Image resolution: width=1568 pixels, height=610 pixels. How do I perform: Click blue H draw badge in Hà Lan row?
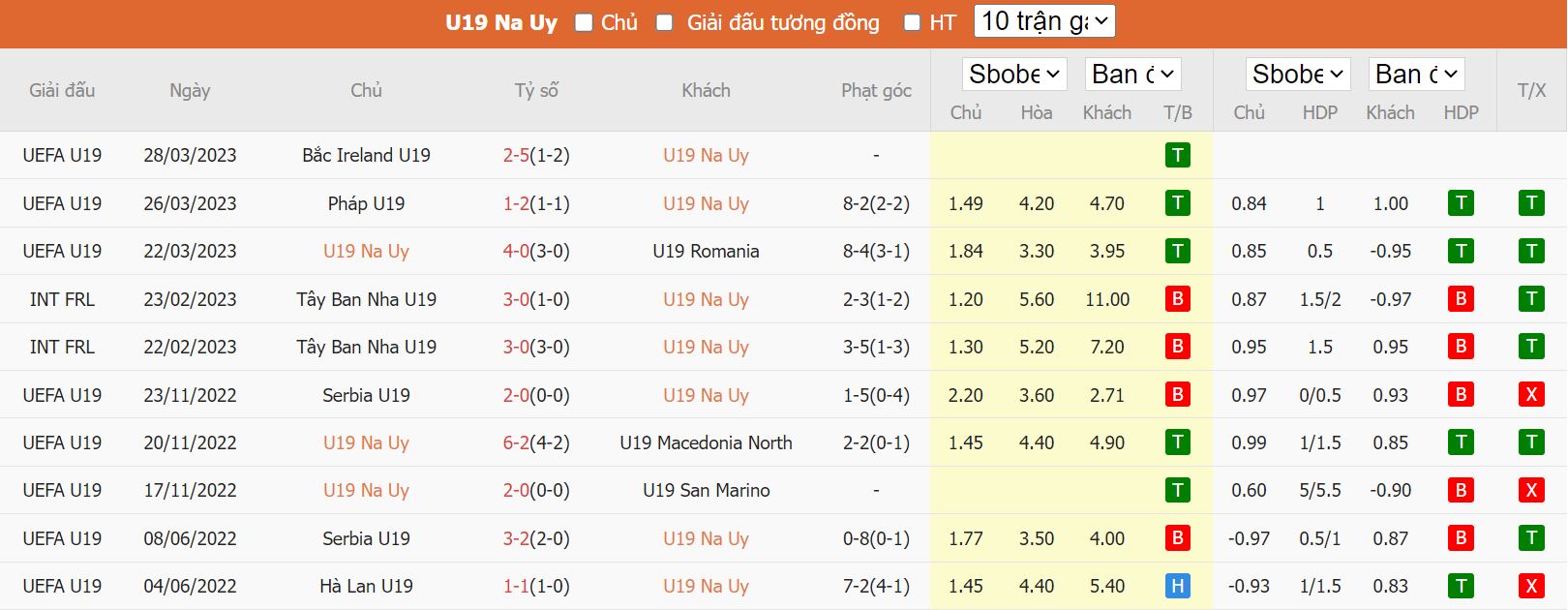[1177, 586]
